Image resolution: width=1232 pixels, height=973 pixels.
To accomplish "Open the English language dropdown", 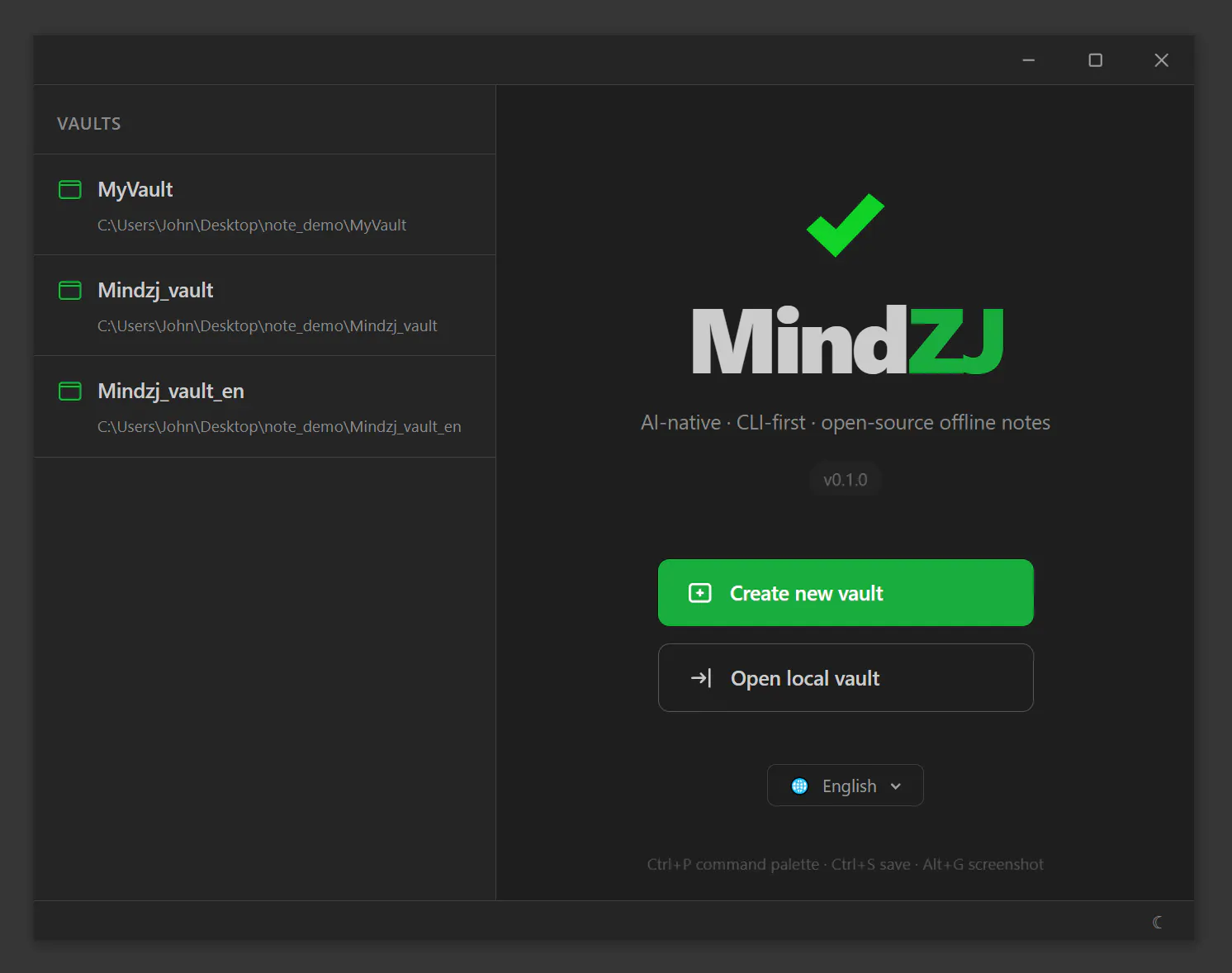I will (x=846, y=786).
